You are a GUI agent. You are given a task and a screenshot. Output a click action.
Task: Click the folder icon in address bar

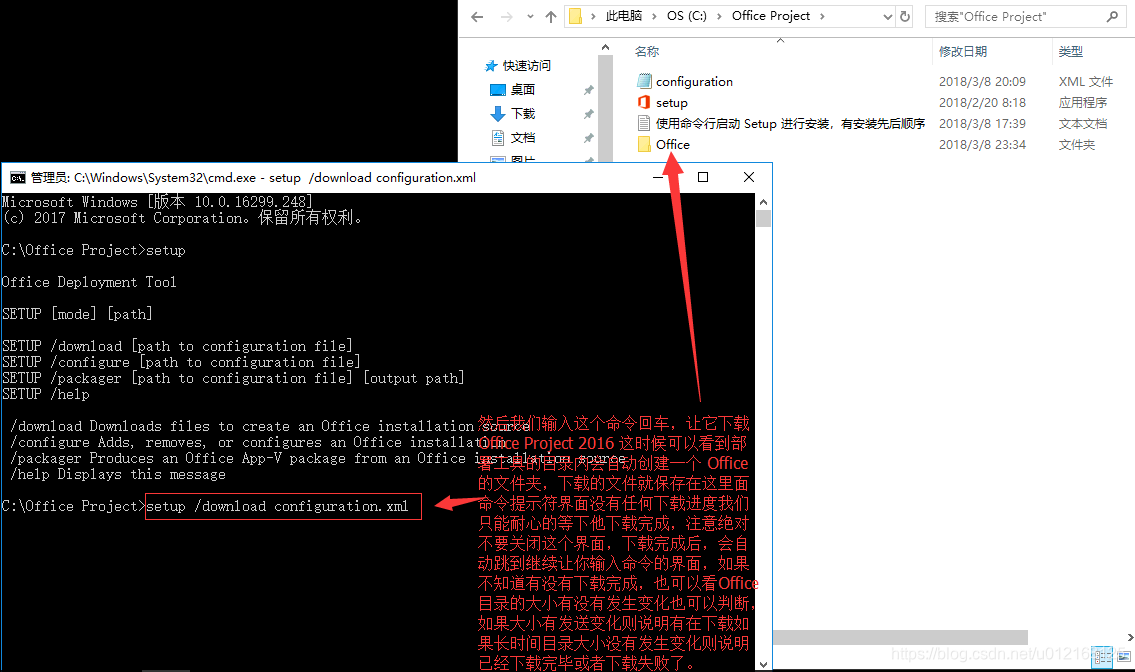(575, 16)
